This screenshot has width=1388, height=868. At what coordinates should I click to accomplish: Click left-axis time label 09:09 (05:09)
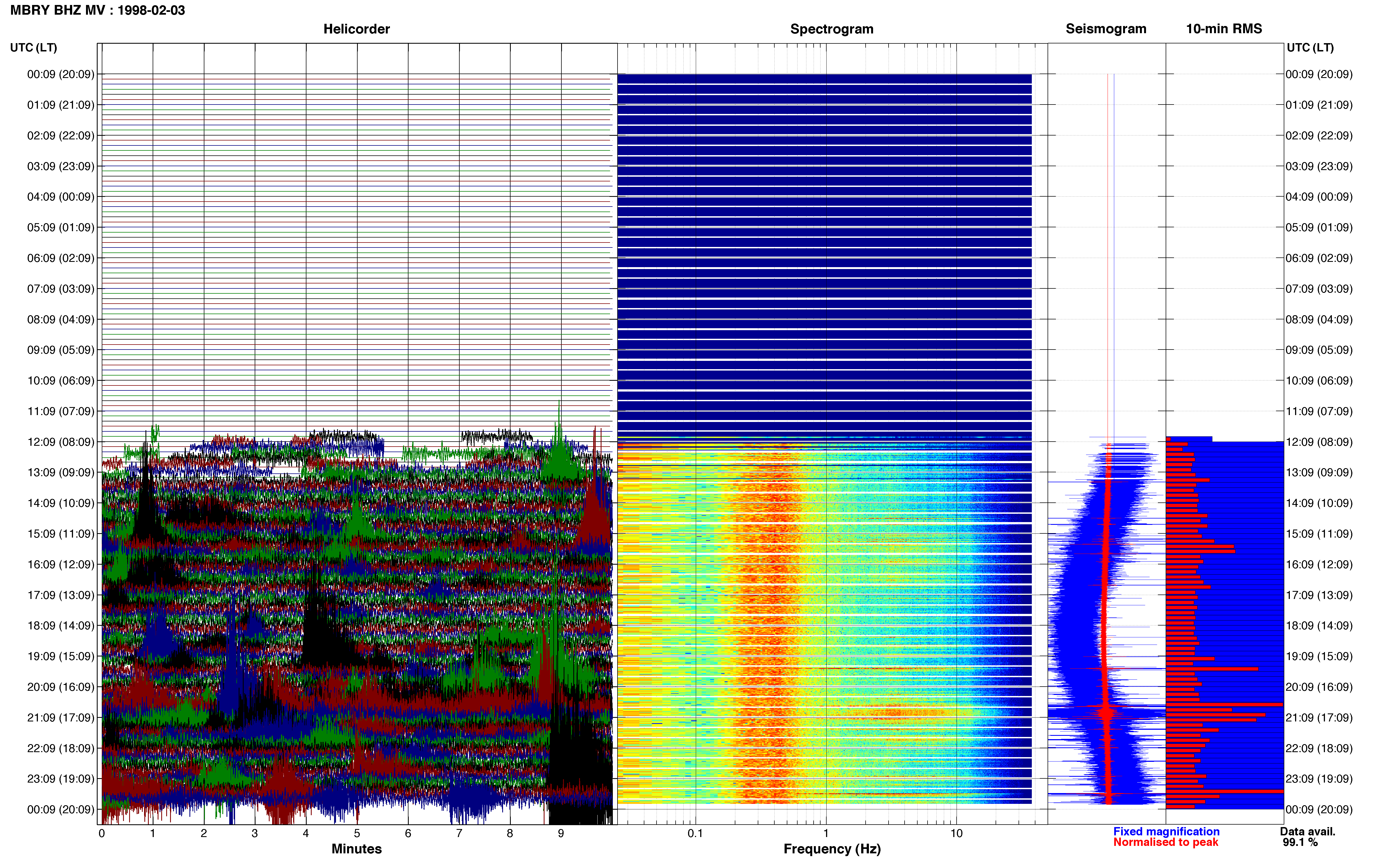pos(61,350)
